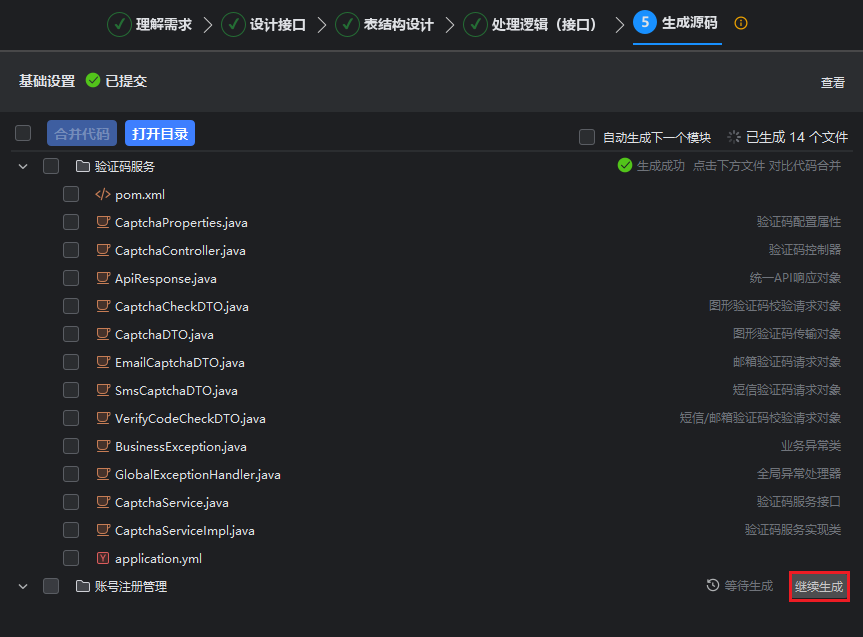
Task: Click the YAML icon beside application.yml
Action: pyautogui.click(x=103, y=558)
